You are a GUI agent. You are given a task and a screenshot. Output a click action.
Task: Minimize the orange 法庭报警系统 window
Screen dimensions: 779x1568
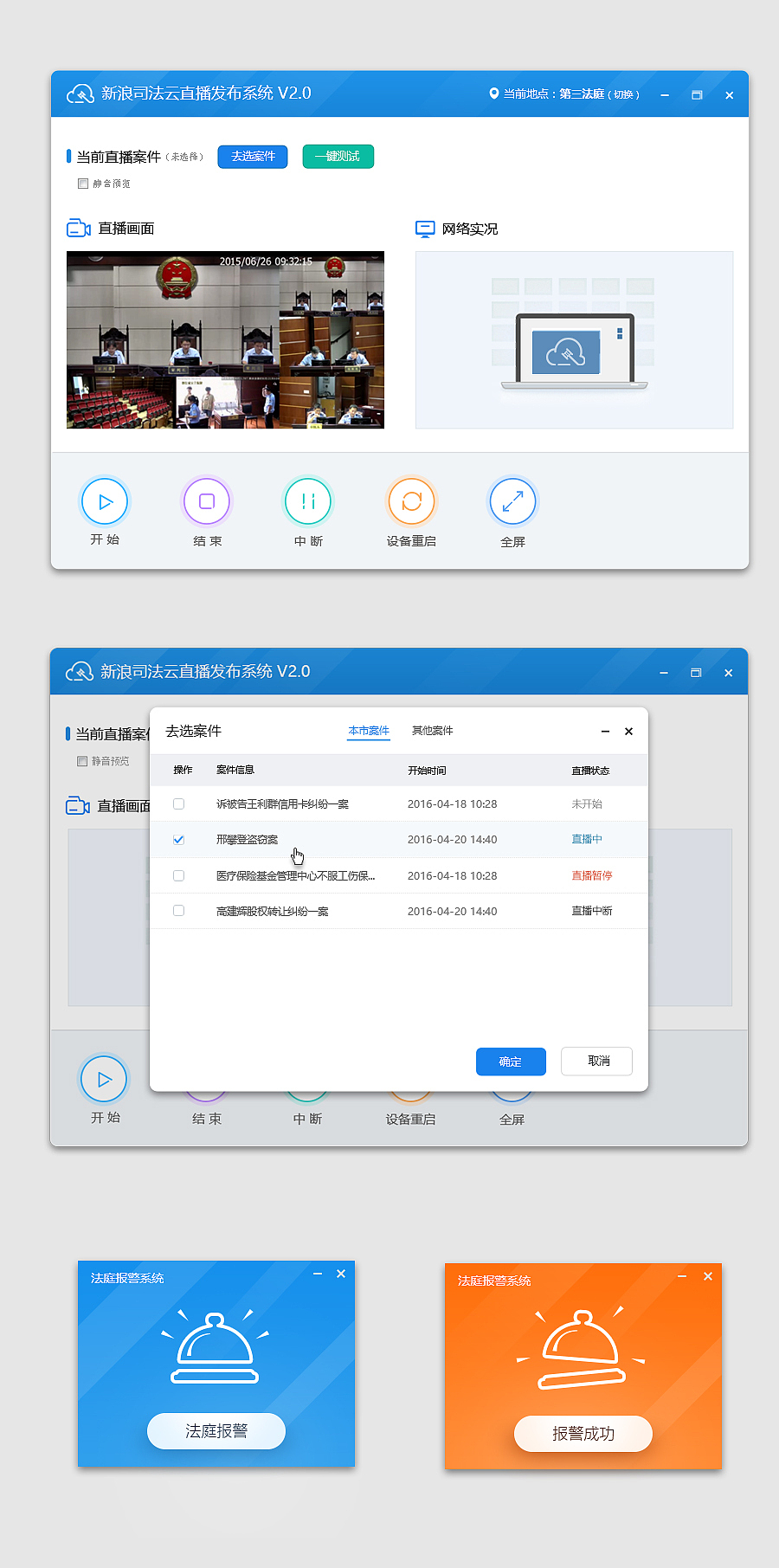682,1276
